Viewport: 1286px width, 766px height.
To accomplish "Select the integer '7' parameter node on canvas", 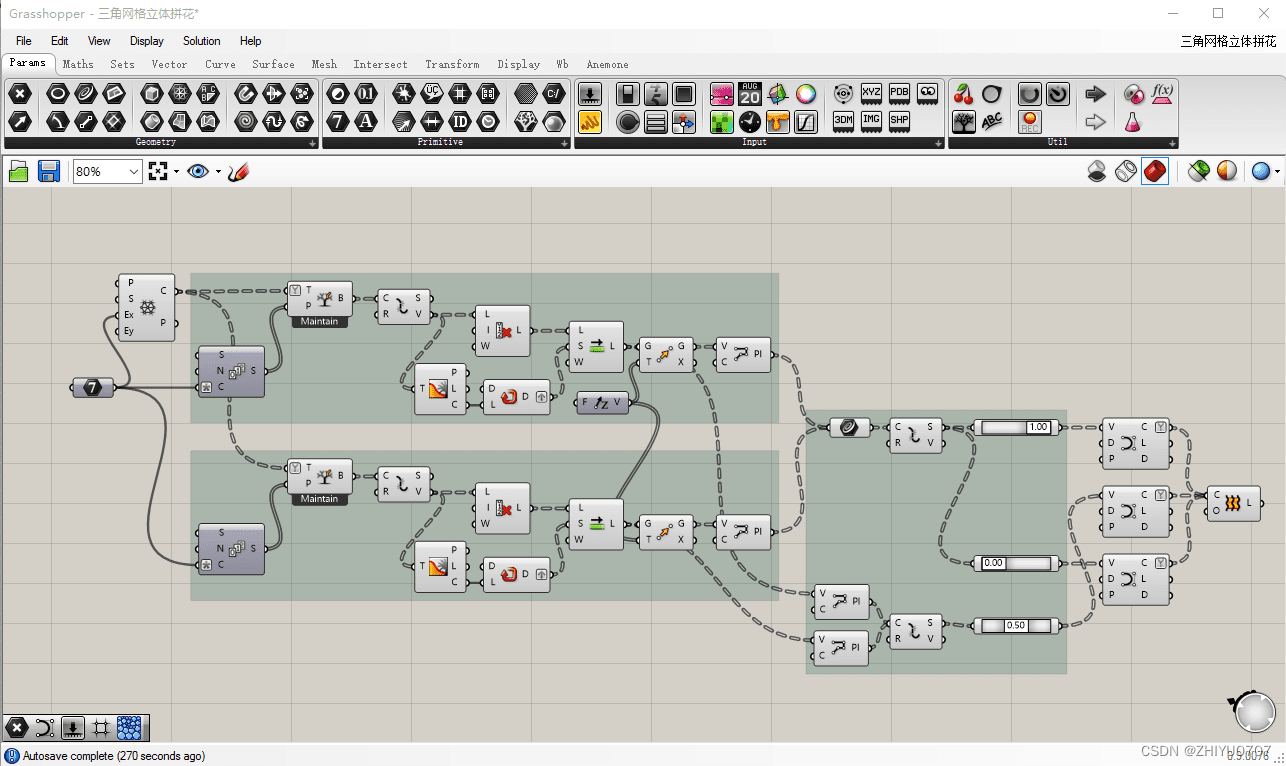I will tap(93, 387).
